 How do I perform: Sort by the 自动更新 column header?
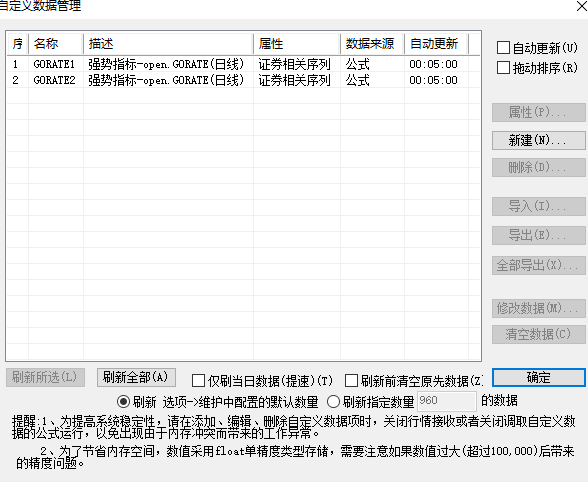(x=436, y=44)
